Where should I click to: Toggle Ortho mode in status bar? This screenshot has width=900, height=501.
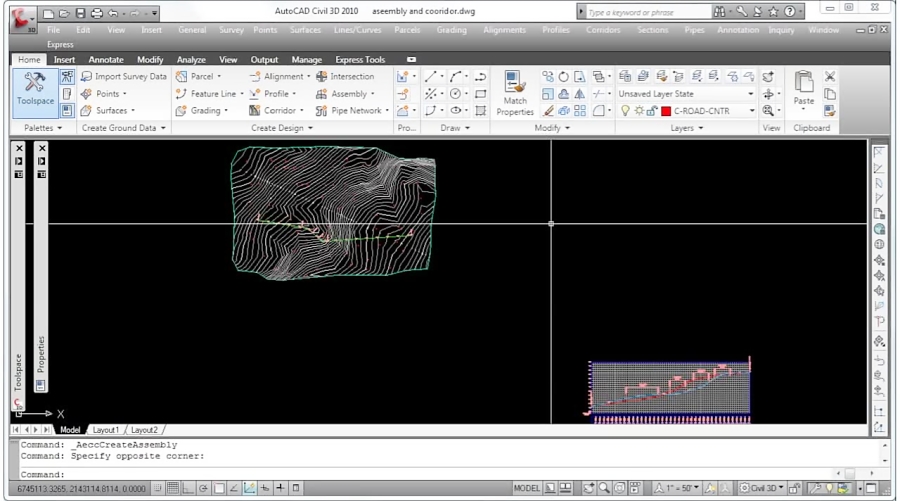click(188, 488)
